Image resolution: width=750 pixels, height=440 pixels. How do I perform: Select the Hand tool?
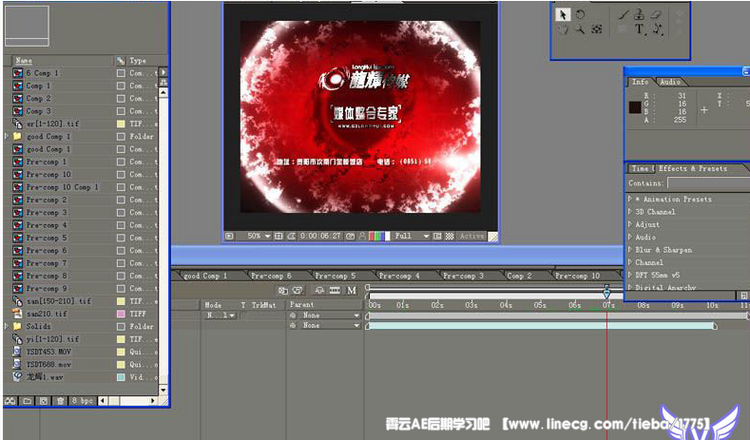pos(563,30)
